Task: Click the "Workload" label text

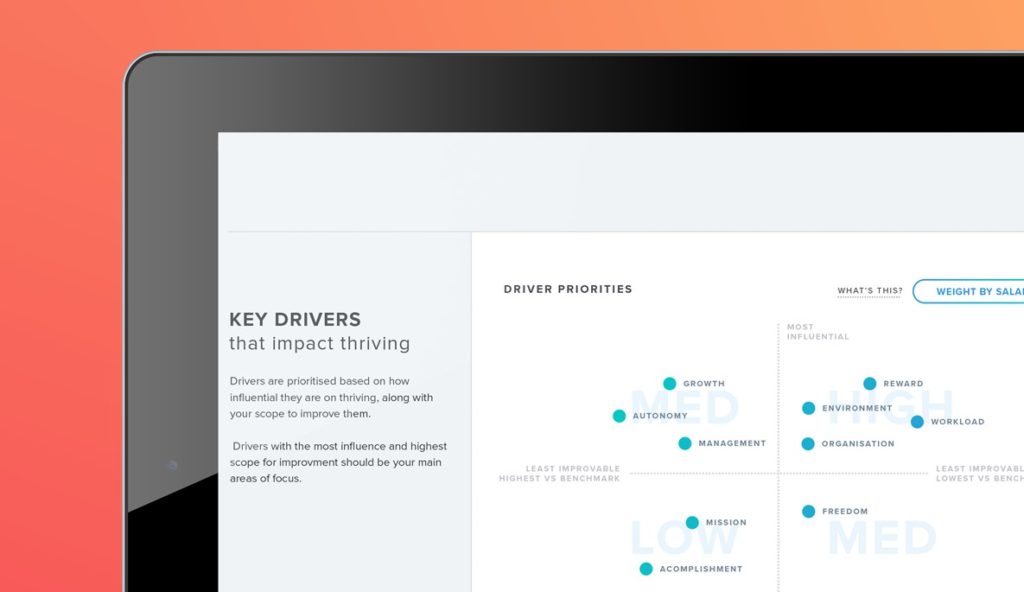Action: point(957,422)
